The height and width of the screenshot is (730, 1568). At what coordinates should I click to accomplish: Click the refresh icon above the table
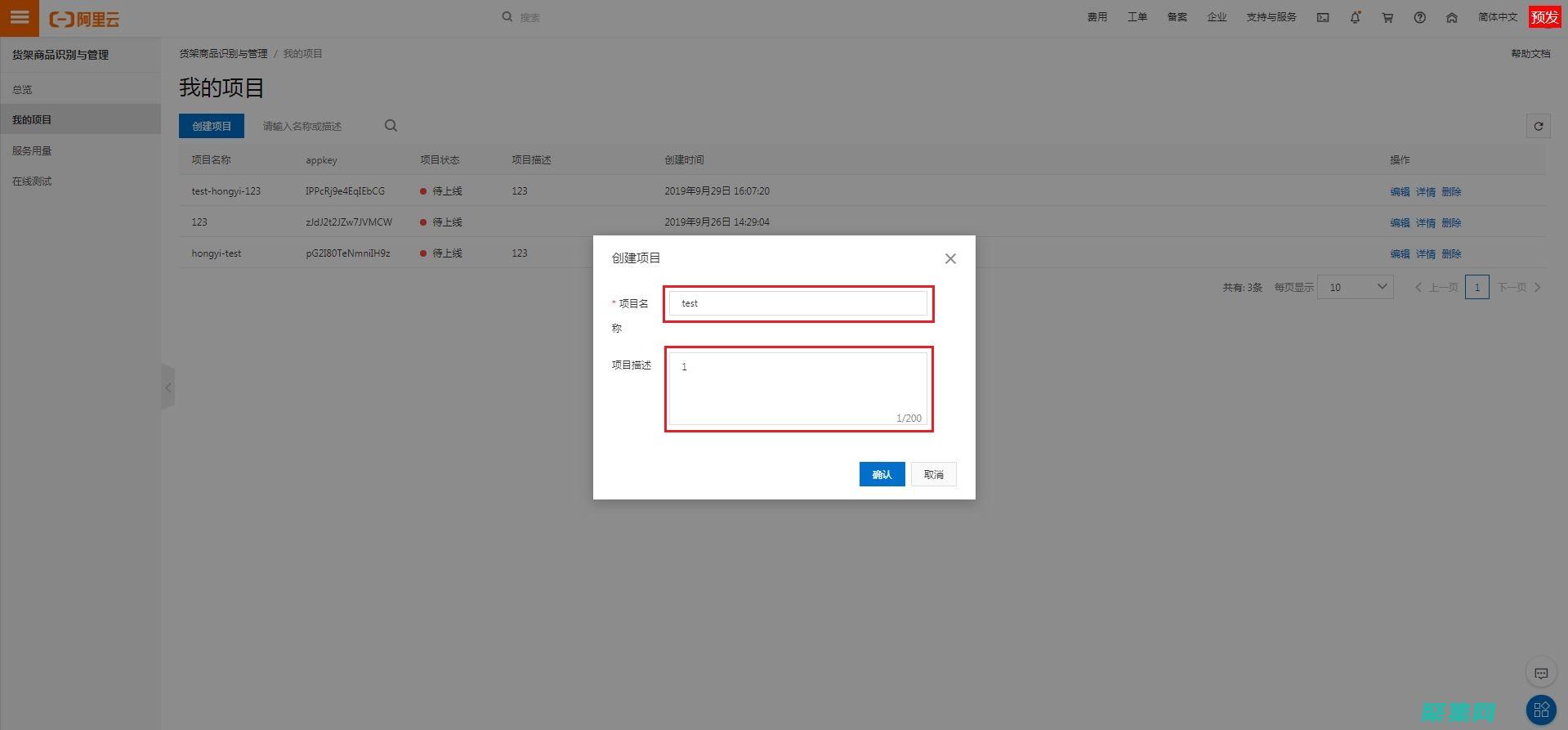click(1538, 126)
